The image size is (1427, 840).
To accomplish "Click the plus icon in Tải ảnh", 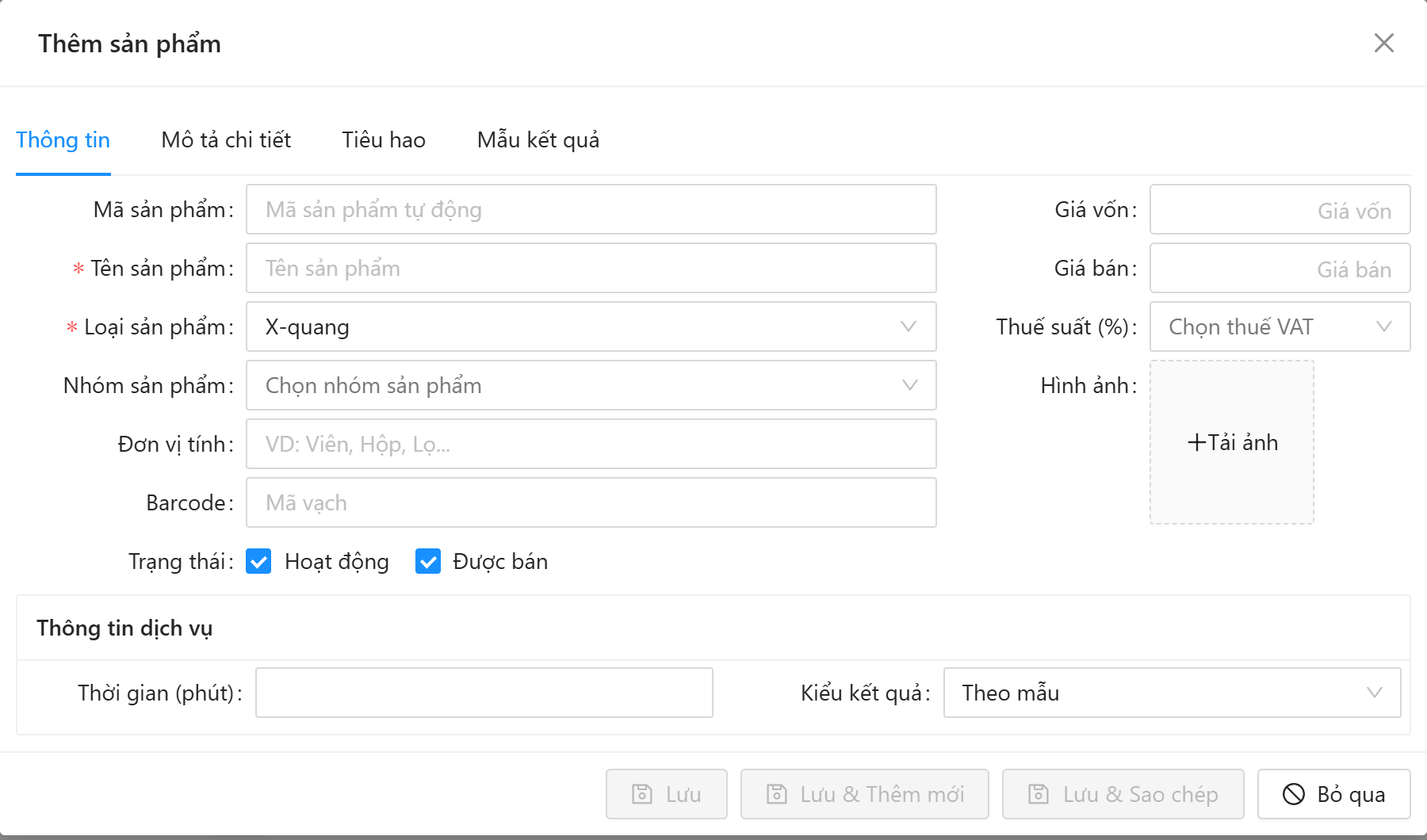I will click(1196, 442).
